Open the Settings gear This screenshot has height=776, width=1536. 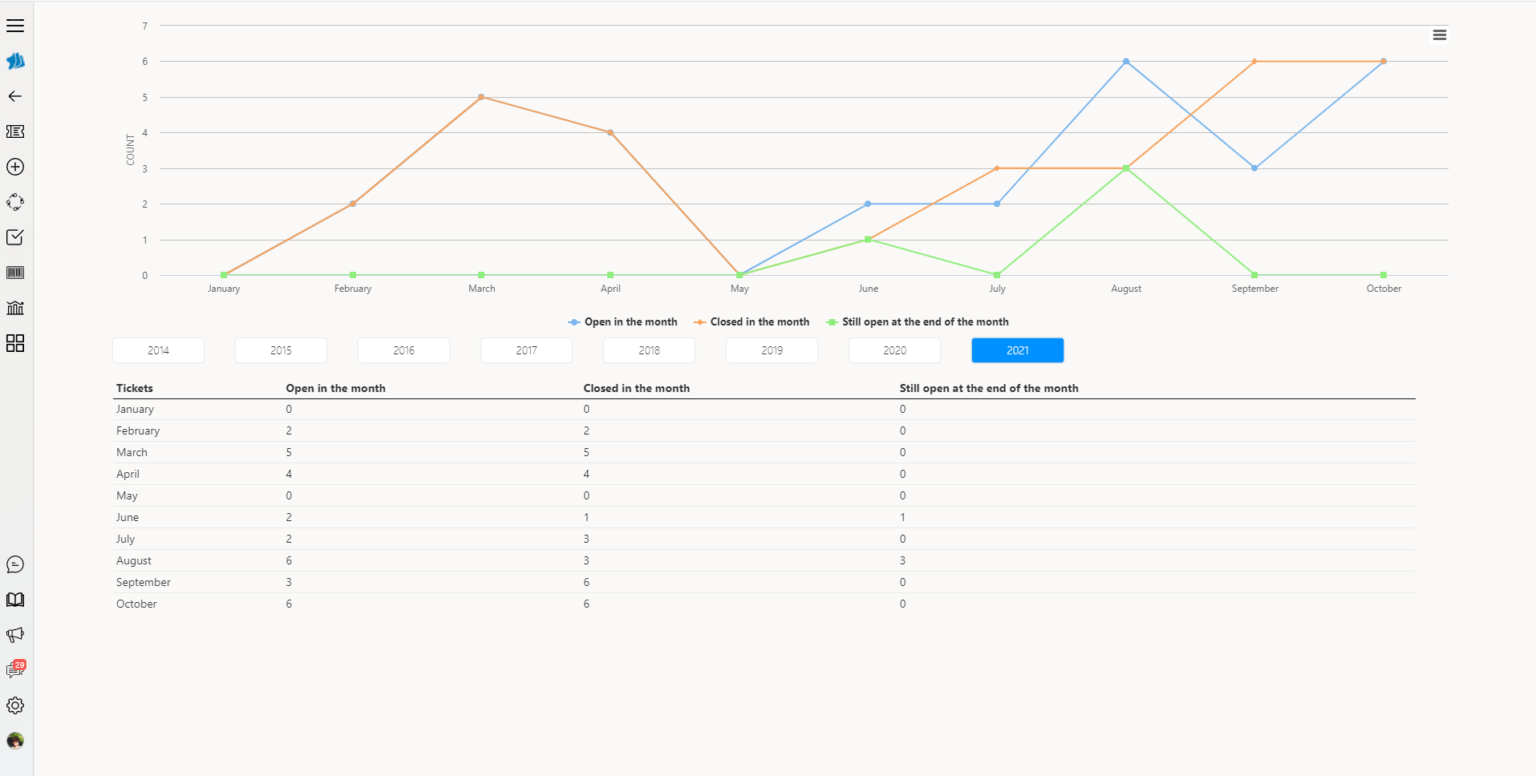click(15, 705)
